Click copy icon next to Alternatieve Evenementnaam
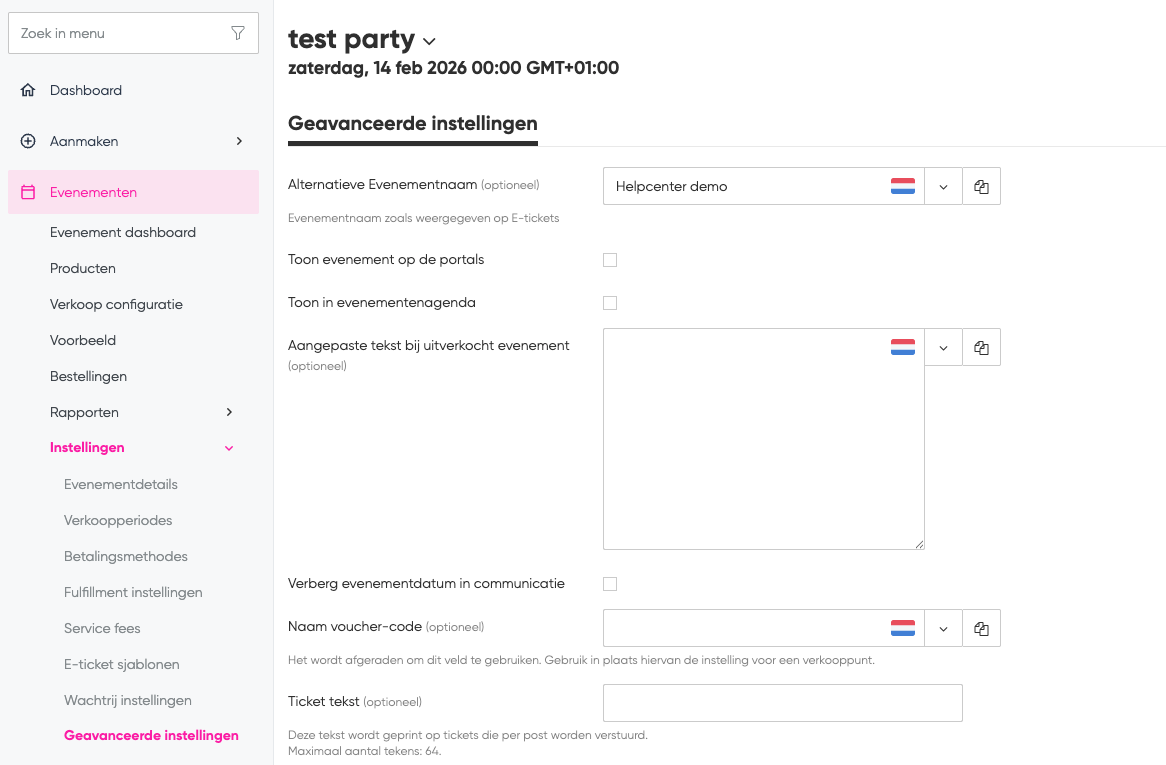 pyautogui.click(x=981, y=187)
